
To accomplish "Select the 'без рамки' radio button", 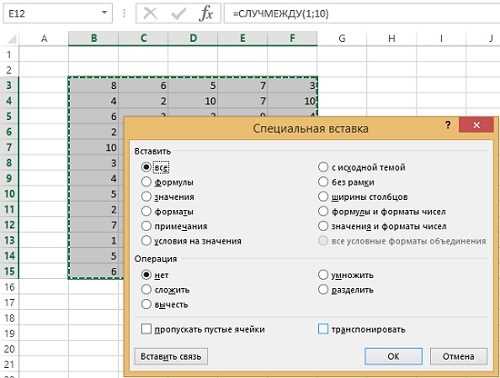I will tap(323, 182).
